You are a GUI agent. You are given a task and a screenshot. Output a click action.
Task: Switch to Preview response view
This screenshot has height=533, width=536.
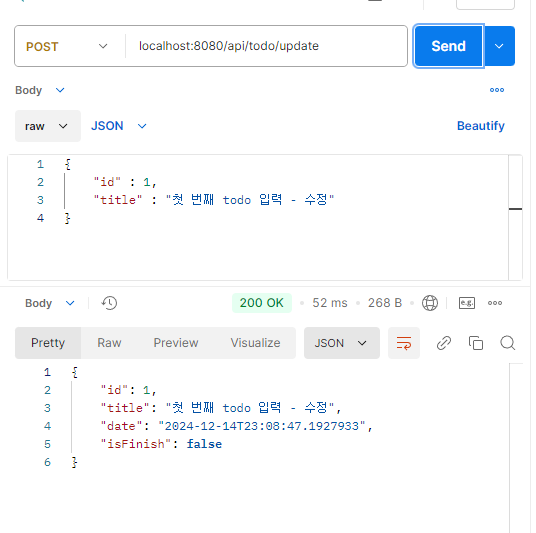point(176,343)
